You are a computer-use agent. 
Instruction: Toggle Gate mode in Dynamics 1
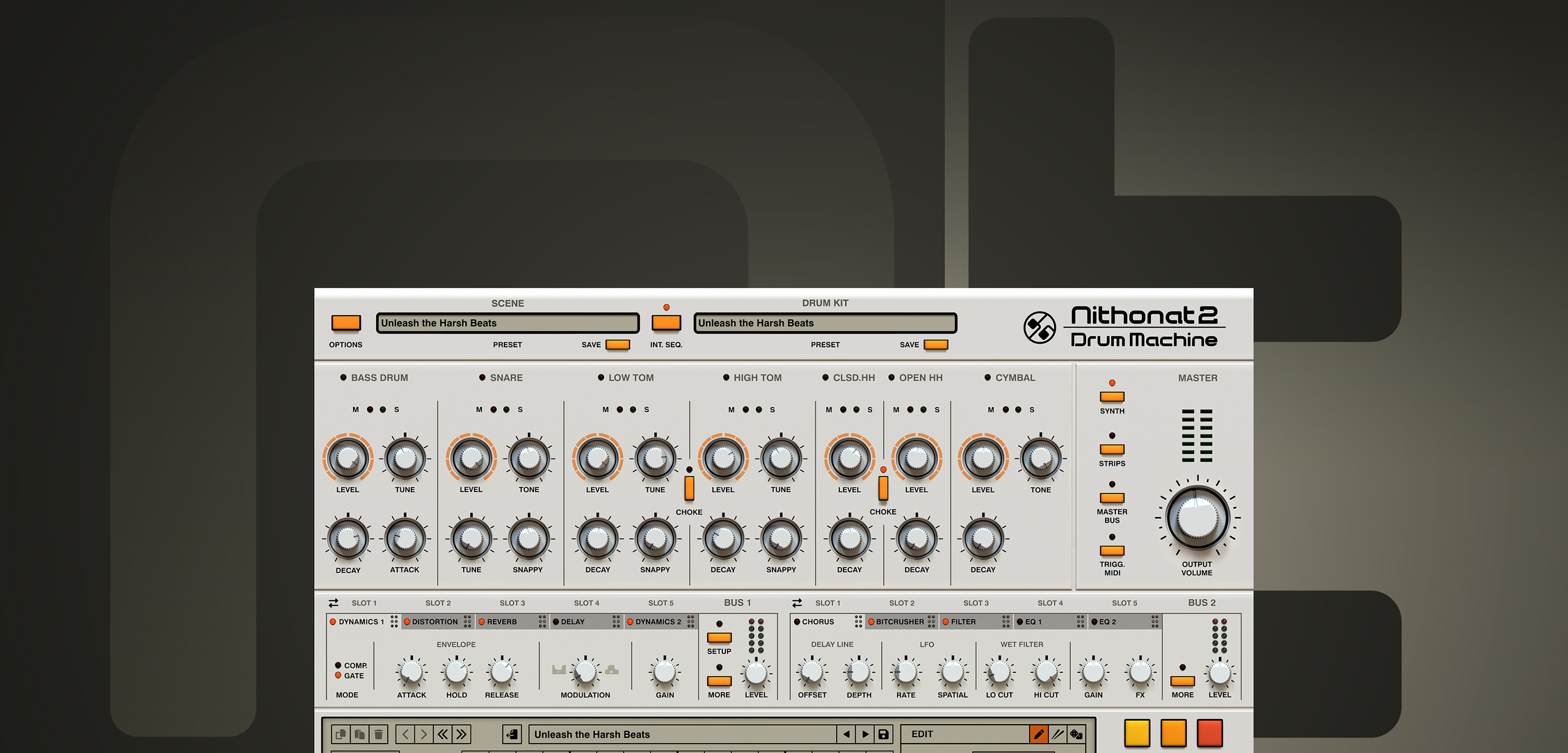[x=339, y=675]
